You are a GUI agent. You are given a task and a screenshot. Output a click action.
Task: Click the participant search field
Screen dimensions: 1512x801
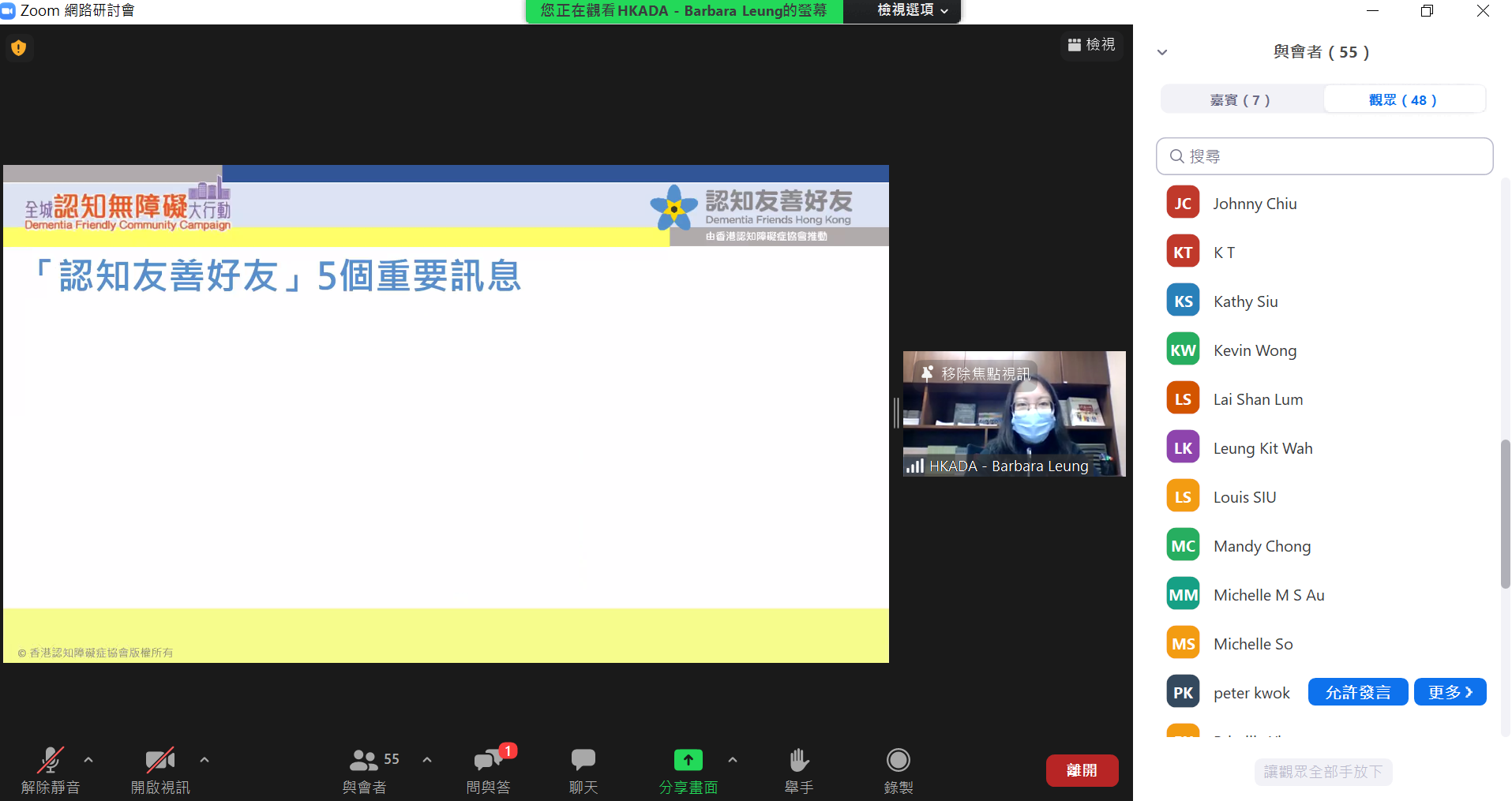click(1324, 156)
